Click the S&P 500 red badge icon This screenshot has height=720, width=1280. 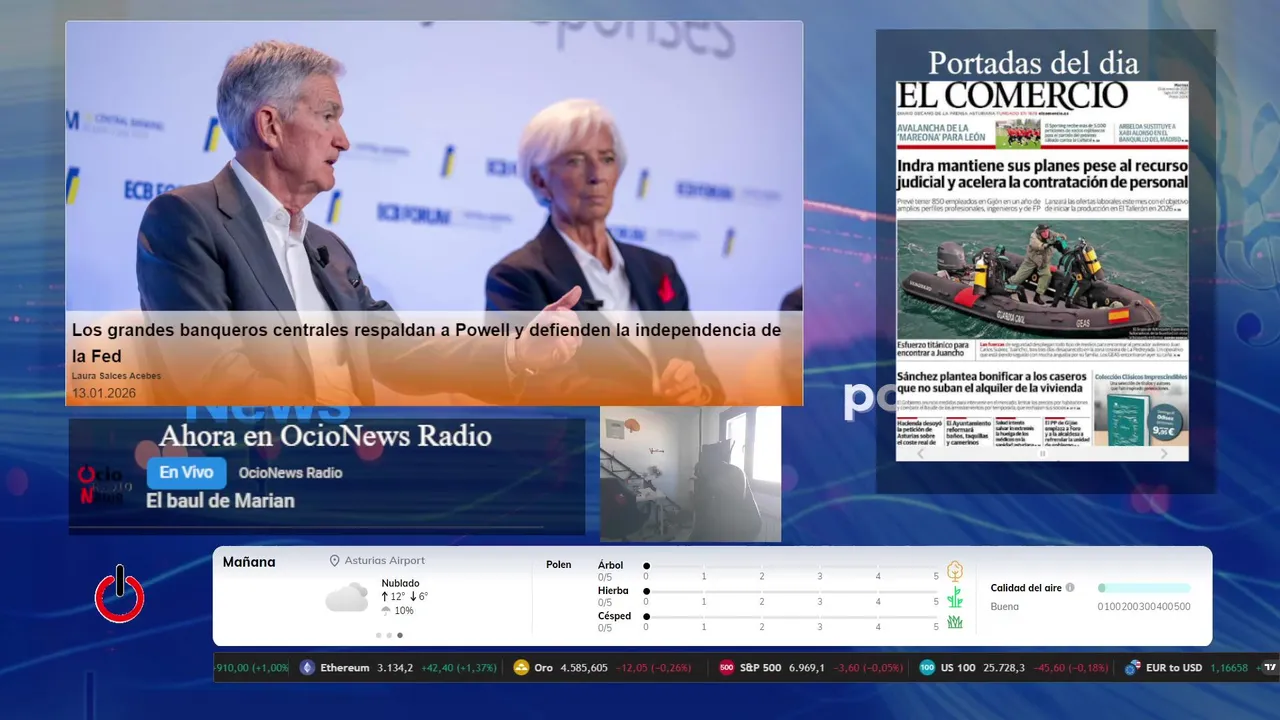[x=727, y=668]
